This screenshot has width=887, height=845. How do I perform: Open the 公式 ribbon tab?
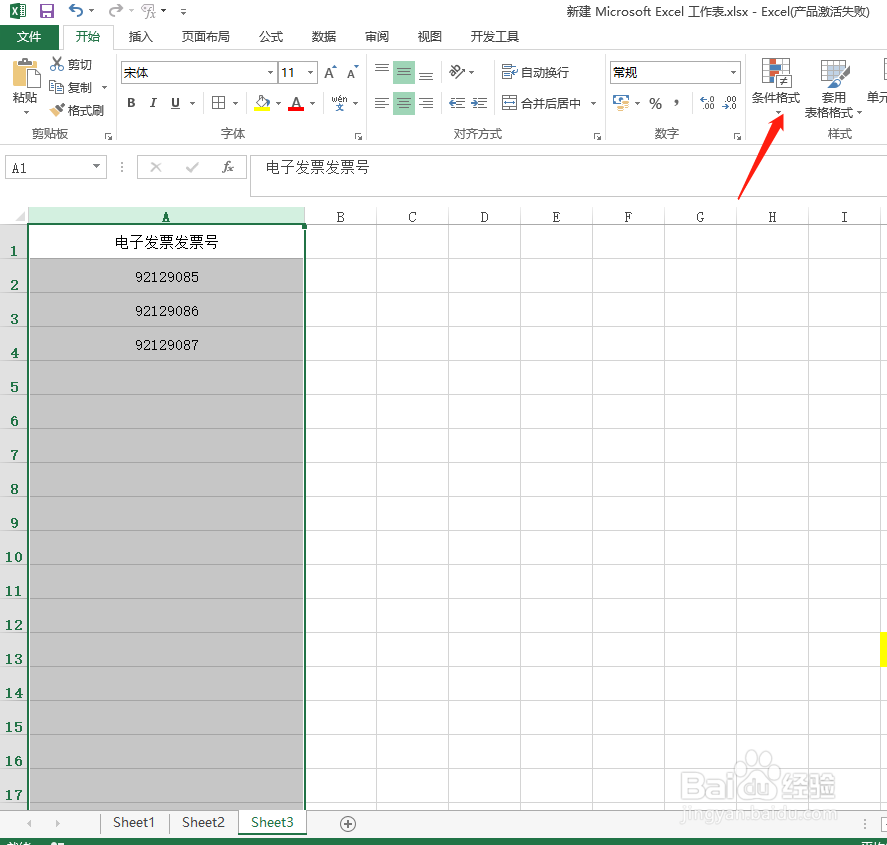(270, 36)
